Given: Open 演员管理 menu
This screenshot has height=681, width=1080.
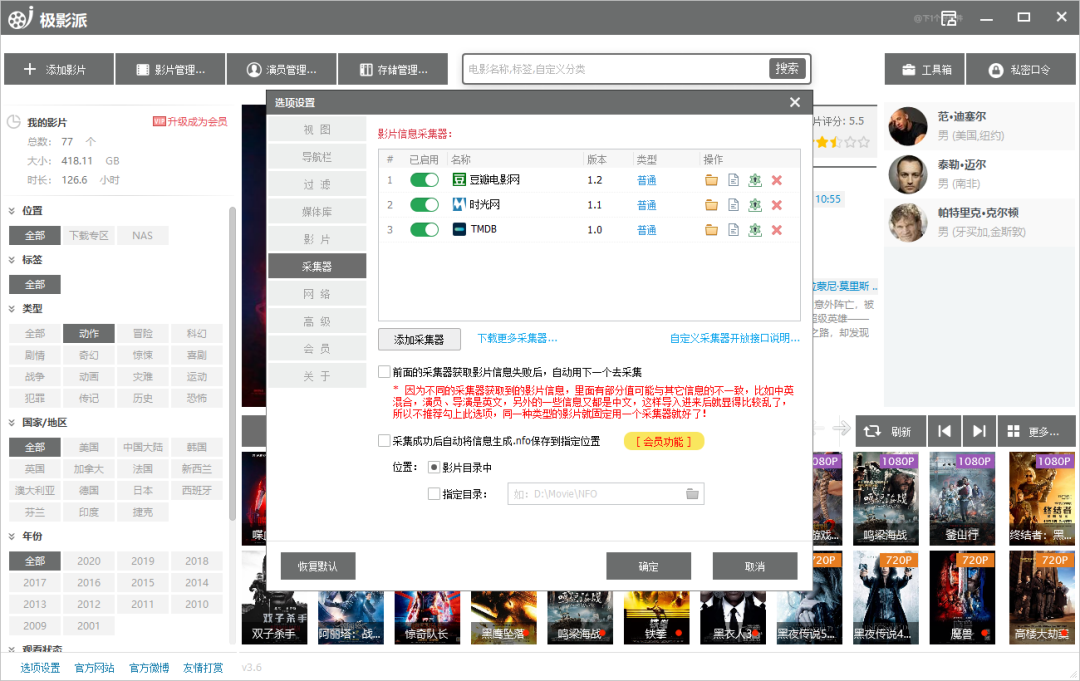Looking at the screenshot, I should [281, 70].
